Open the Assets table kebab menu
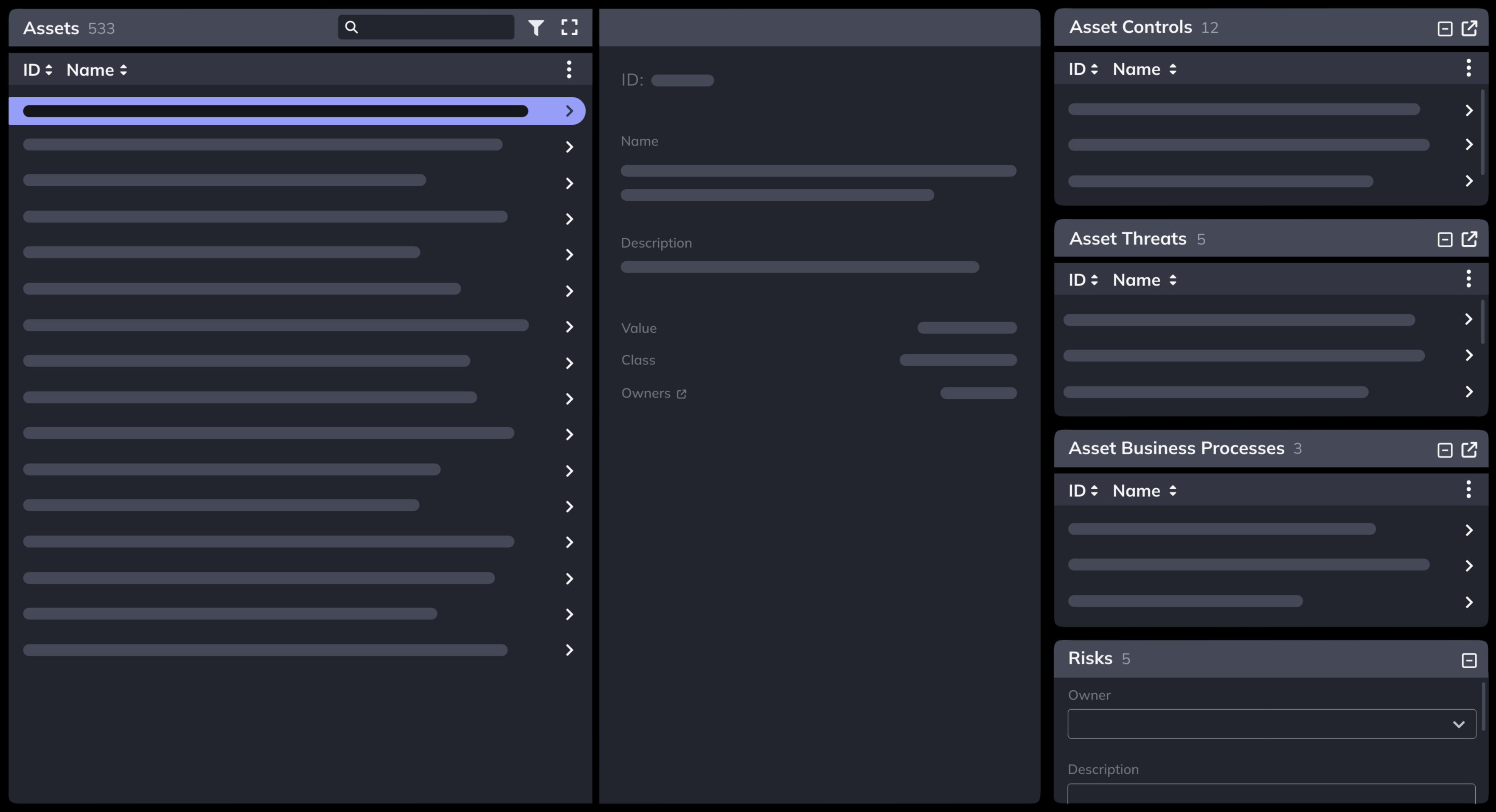1496x812 pixels. (569, 70)
